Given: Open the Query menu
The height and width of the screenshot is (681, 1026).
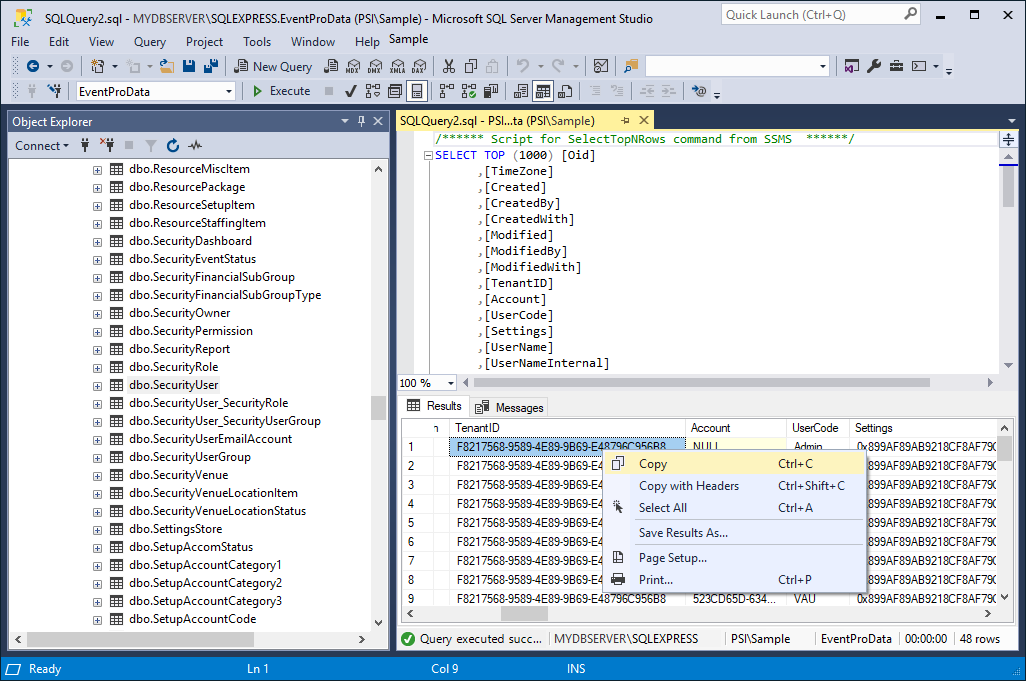Looking at the screenshot, I should tap(150, 42).
